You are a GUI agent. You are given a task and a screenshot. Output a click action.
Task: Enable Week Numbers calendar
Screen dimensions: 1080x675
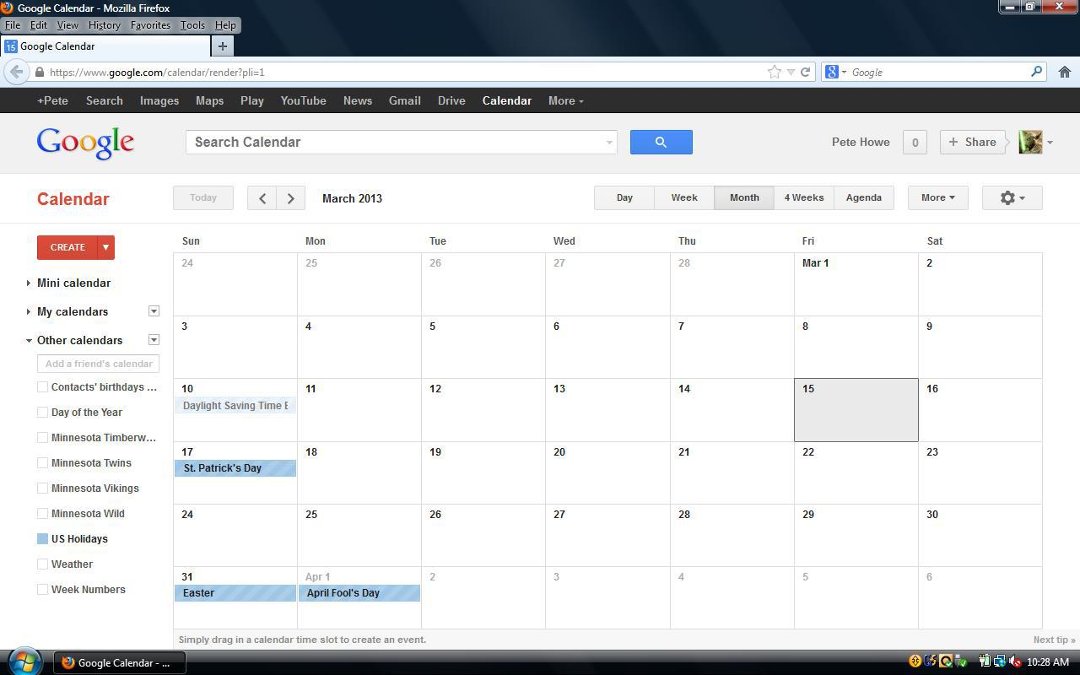(43, 590)
